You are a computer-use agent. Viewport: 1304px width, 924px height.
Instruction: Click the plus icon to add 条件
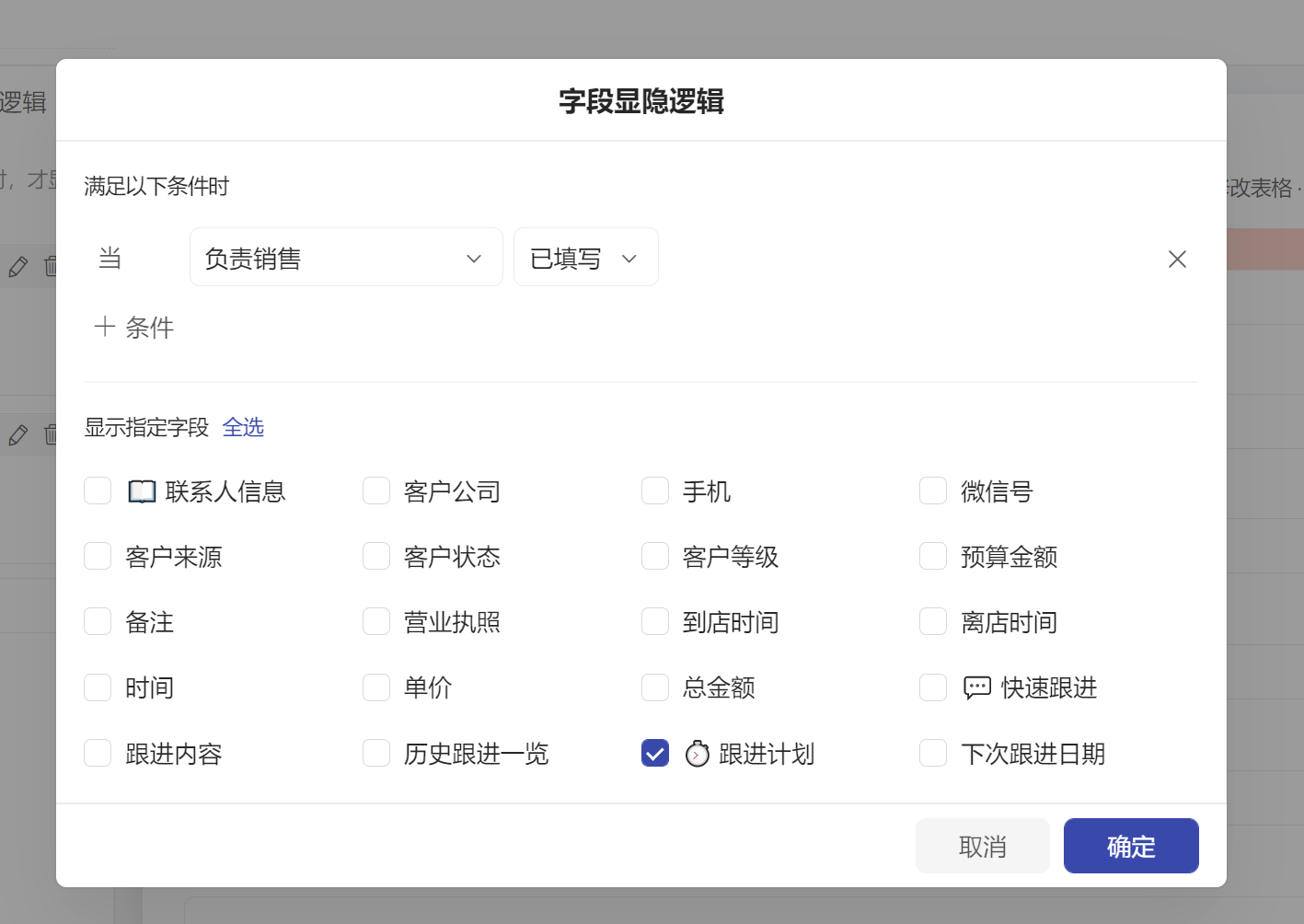105,327
